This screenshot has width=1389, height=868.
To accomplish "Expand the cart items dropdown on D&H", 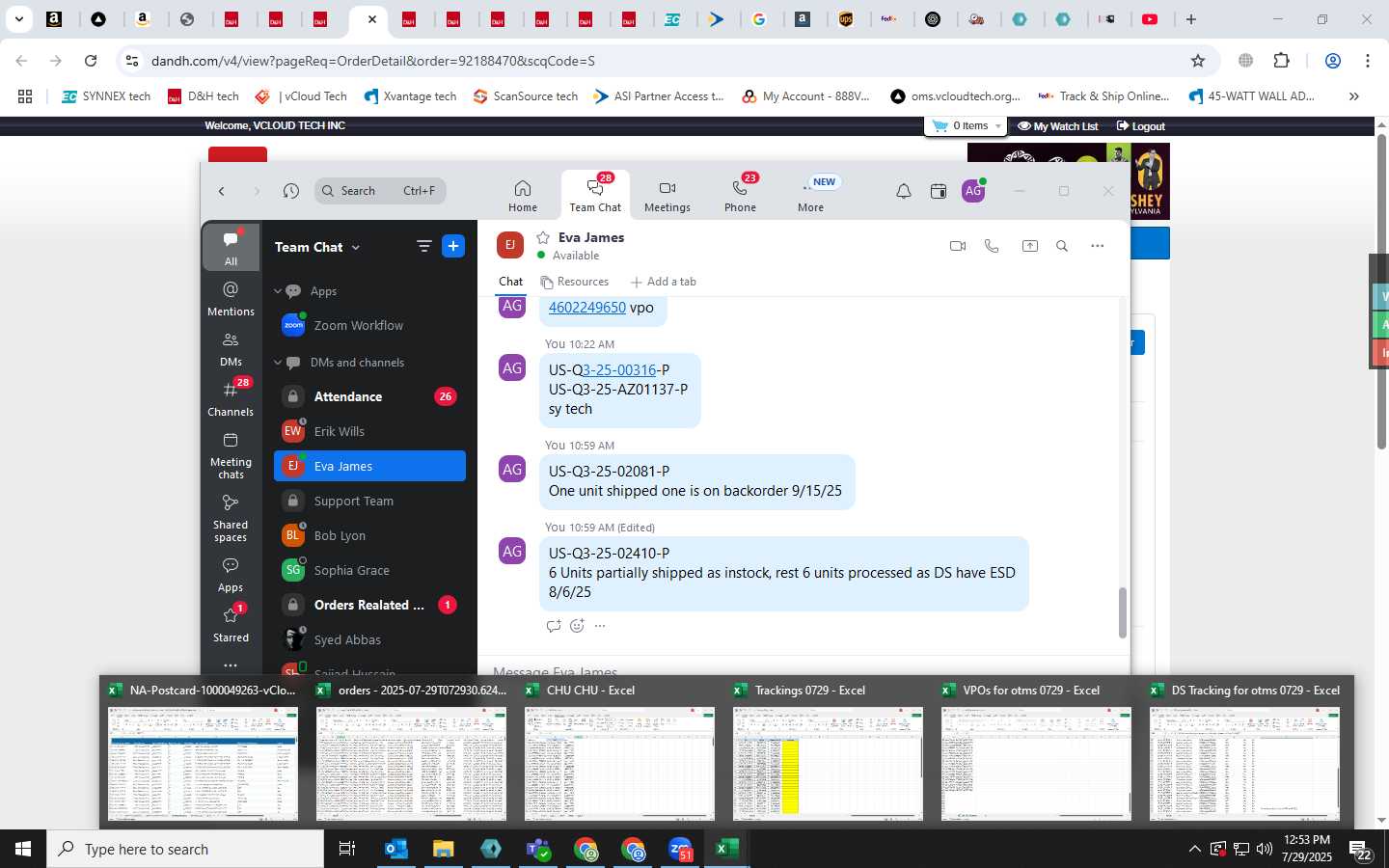I will click(997, 126).
